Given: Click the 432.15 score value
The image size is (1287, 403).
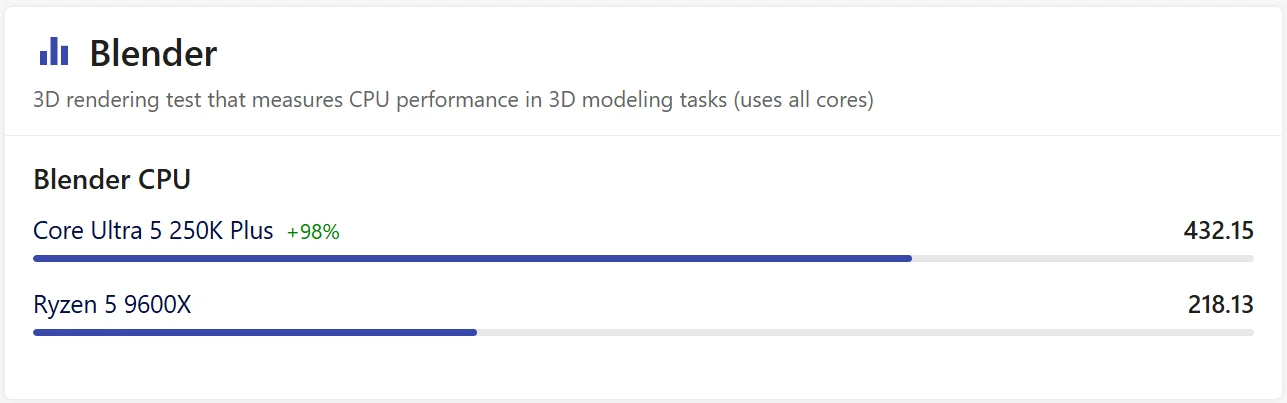Looking at the screenshot, I should 1218,231.
